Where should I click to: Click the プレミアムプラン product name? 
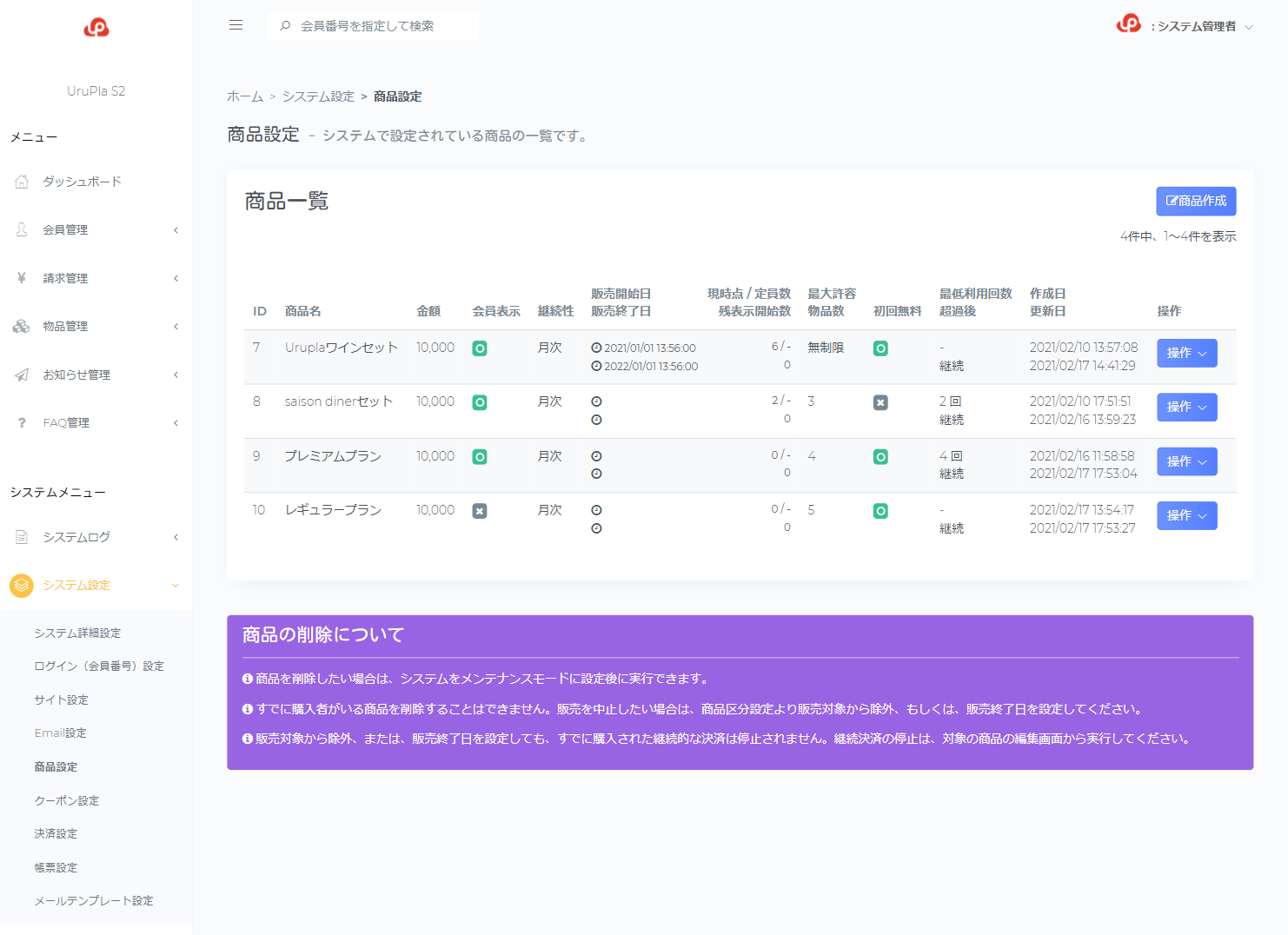pyautogui.click(x=333, y=456)
